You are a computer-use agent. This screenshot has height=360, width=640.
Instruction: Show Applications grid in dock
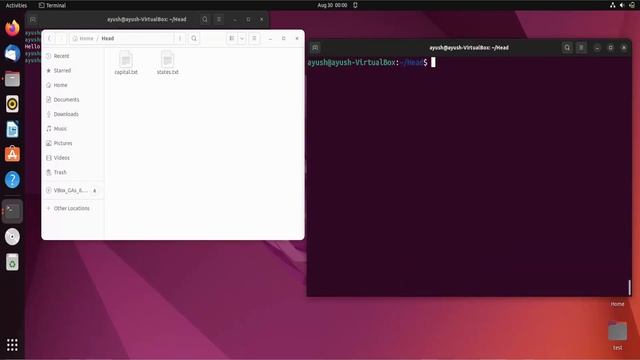[x=12, y=345]
